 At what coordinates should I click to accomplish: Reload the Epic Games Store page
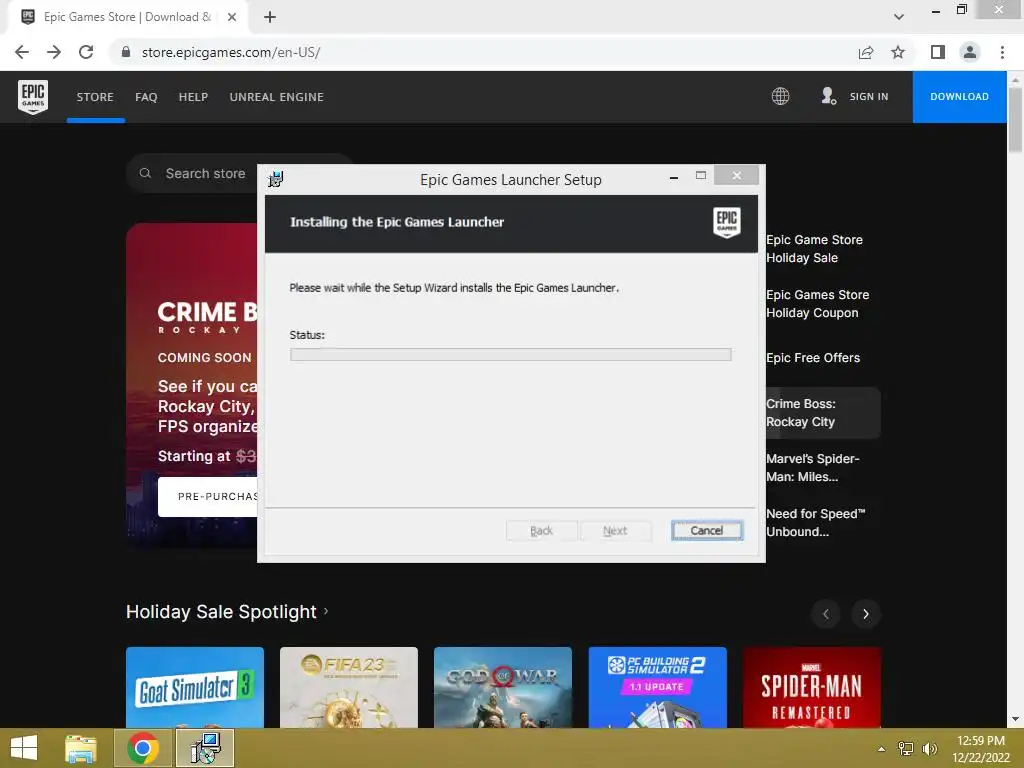coord(86,52)
